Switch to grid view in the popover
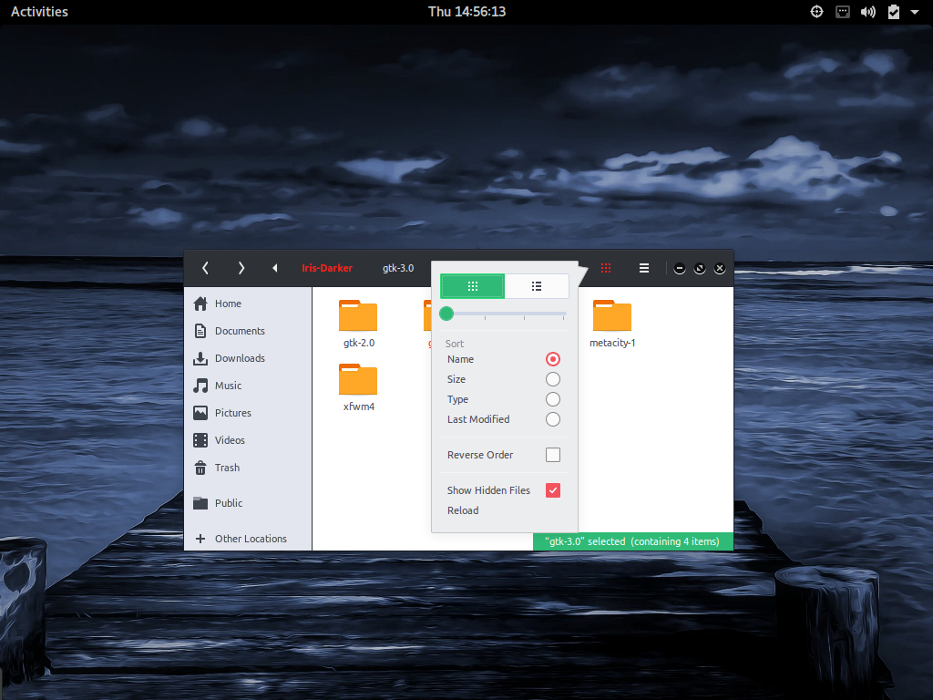Viewport: 933px width, 700px height. coord(472,286)
